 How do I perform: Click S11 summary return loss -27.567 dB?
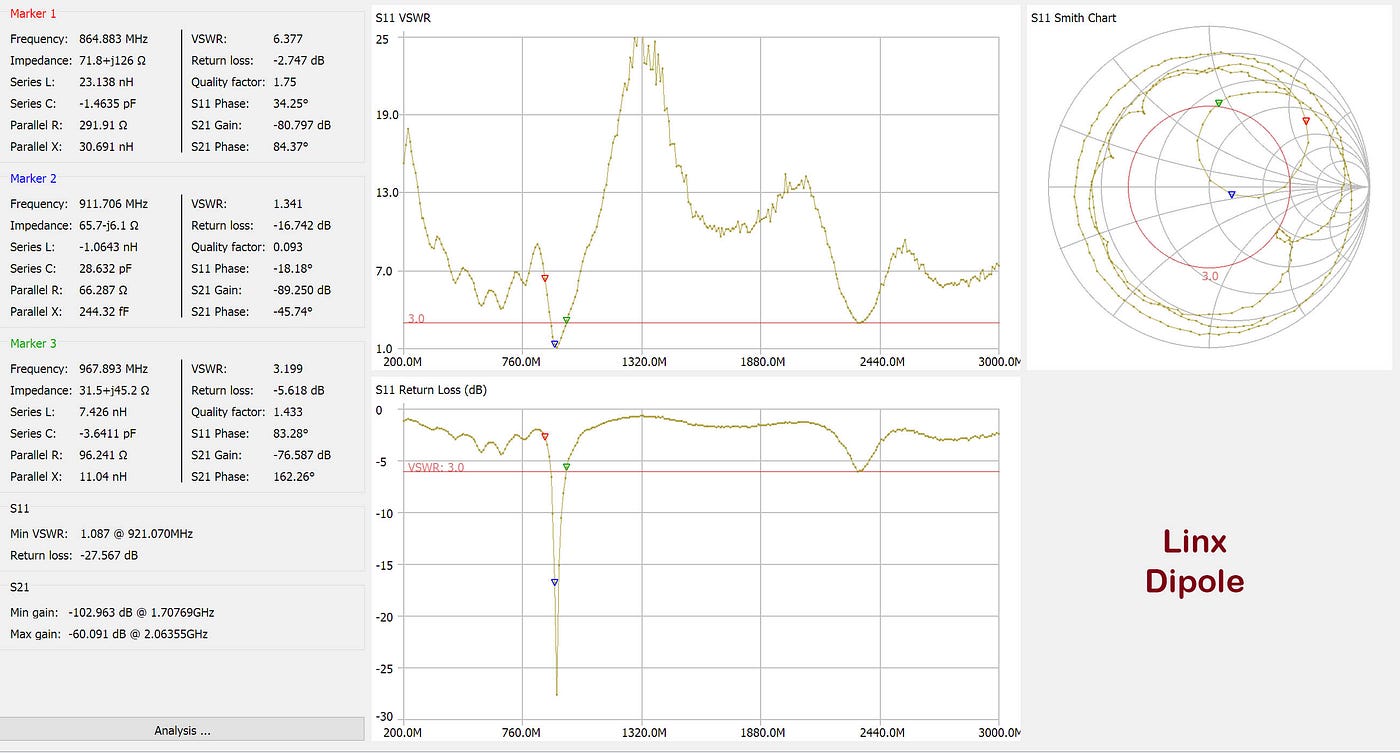coord(109,555)
